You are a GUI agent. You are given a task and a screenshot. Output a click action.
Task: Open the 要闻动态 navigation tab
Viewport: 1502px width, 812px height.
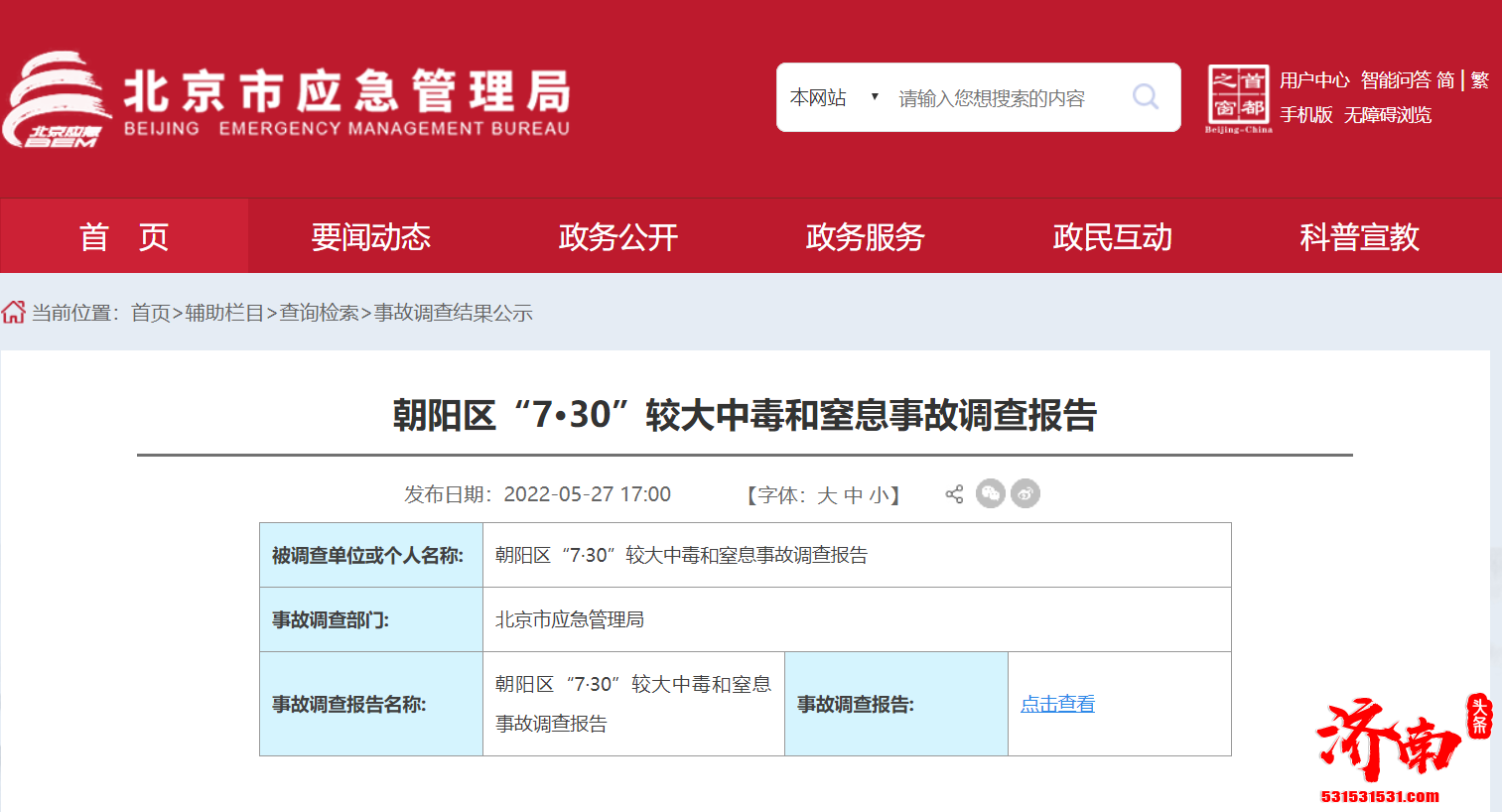370,236
